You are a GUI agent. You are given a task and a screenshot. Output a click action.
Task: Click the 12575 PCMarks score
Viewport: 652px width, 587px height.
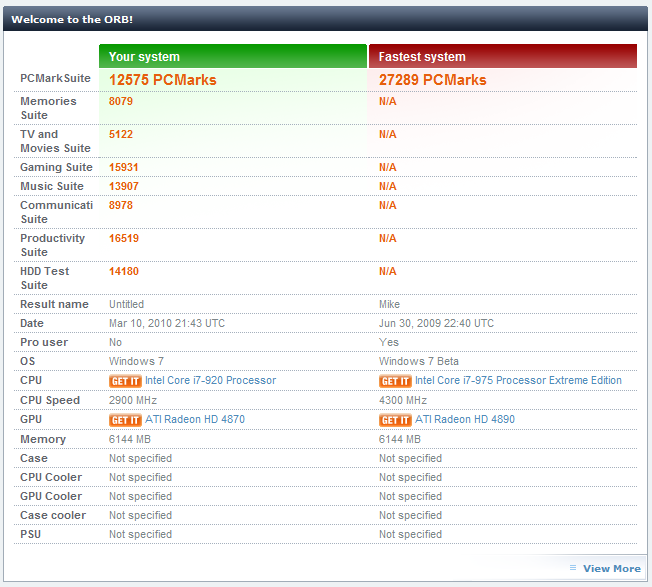click(163, 80)
